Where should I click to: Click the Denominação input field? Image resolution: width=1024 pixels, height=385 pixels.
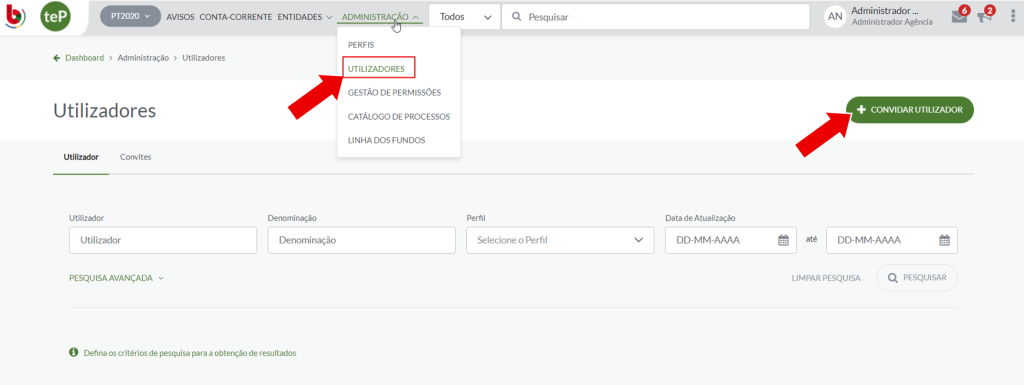click(x=362, y=240)
